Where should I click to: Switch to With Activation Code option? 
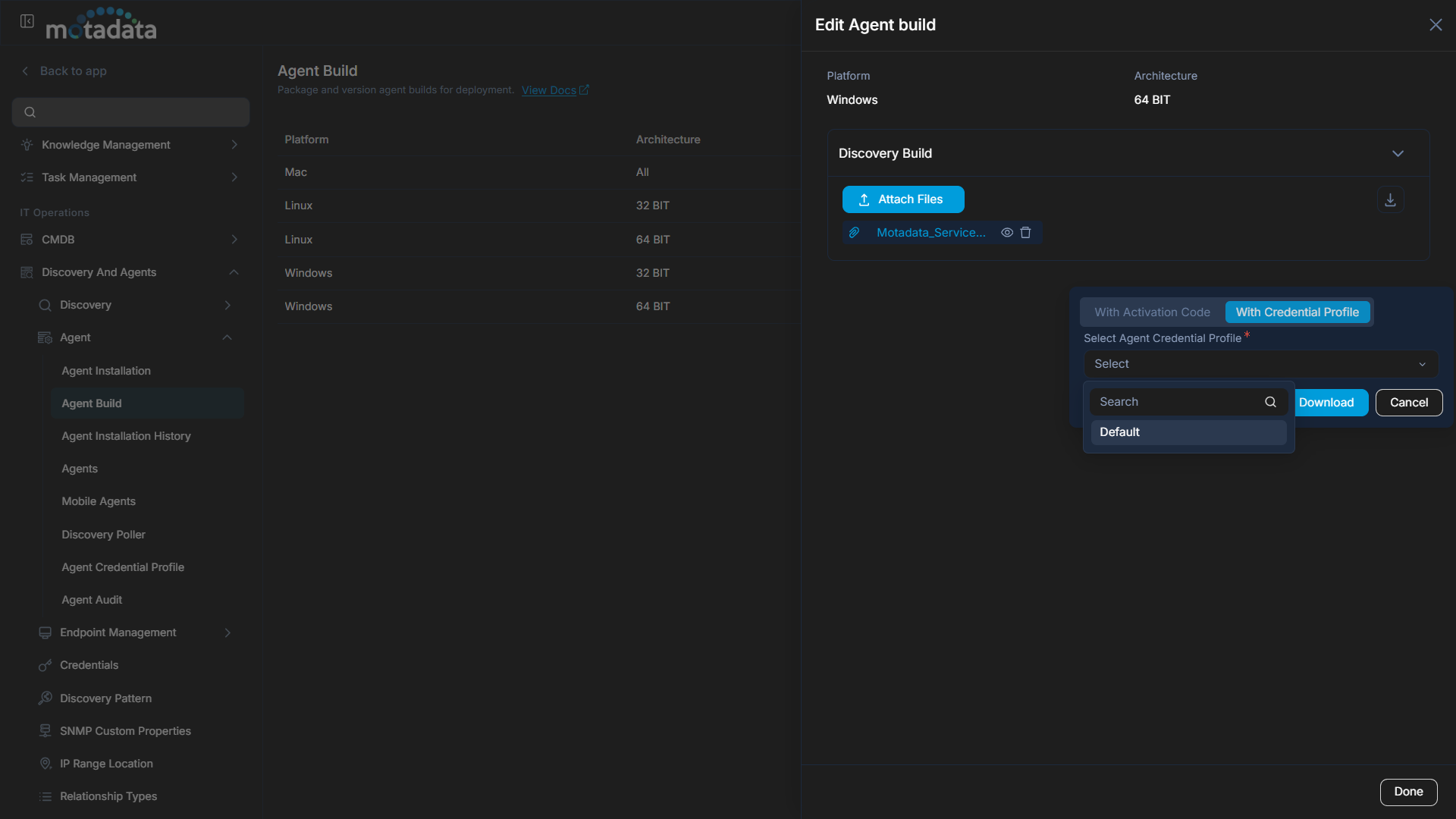(1152, 312)
